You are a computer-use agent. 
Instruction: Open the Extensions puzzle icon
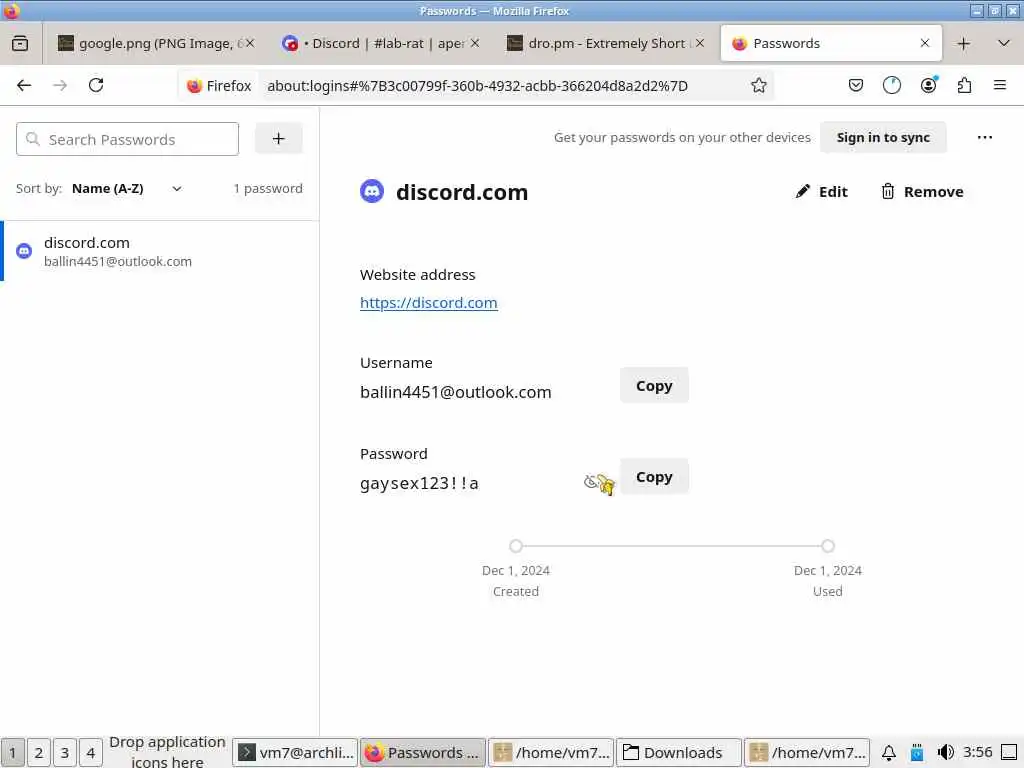964,86
